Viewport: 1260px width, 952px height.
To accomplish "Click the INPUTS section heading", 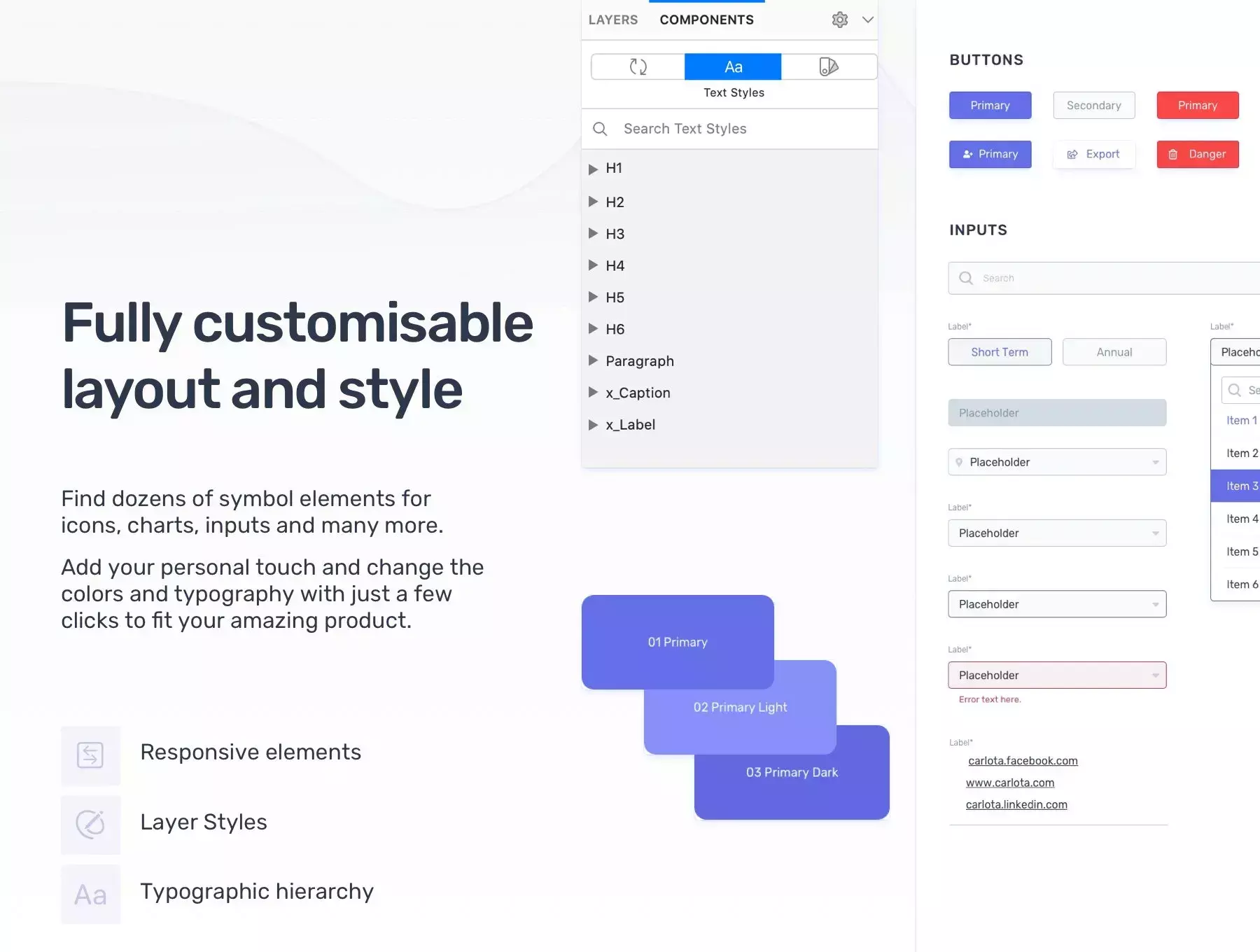I will [x=978, y=230].
